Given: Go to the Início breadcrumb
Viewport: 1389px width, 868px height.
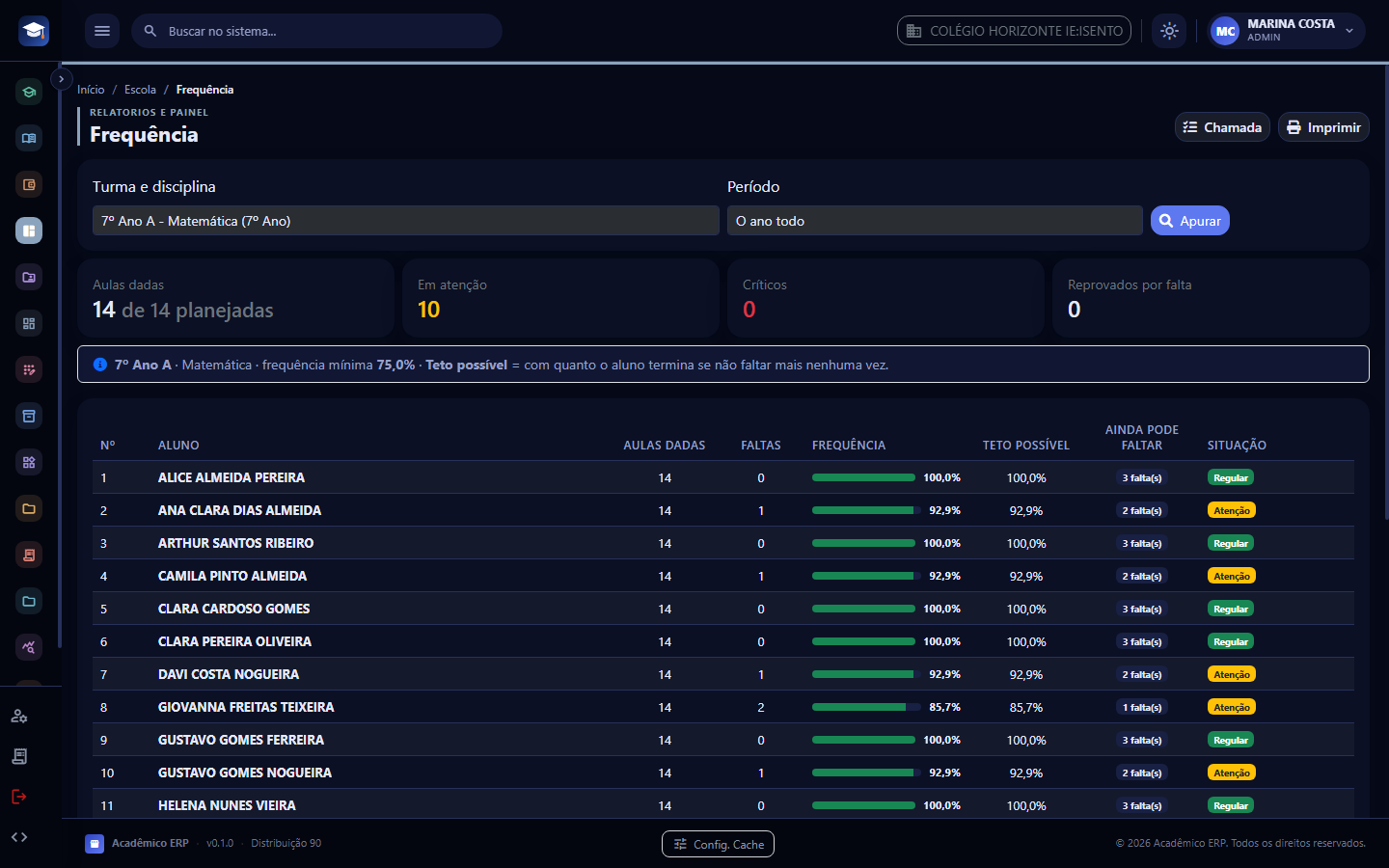Looking at the screenshot, I should [91, 90].
